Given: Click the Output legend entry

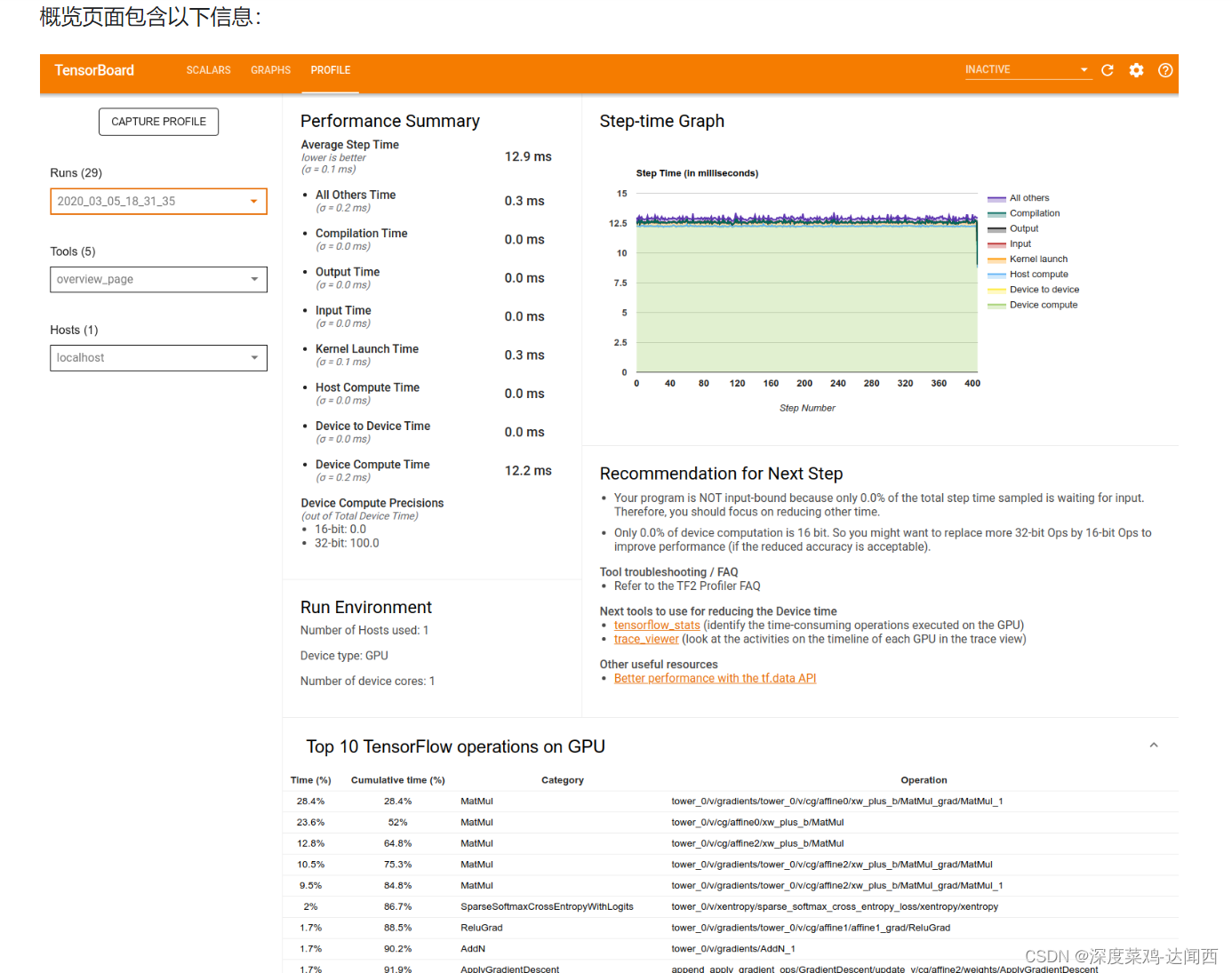Looking at the screenshot, I should click(x=1024, y=228).
